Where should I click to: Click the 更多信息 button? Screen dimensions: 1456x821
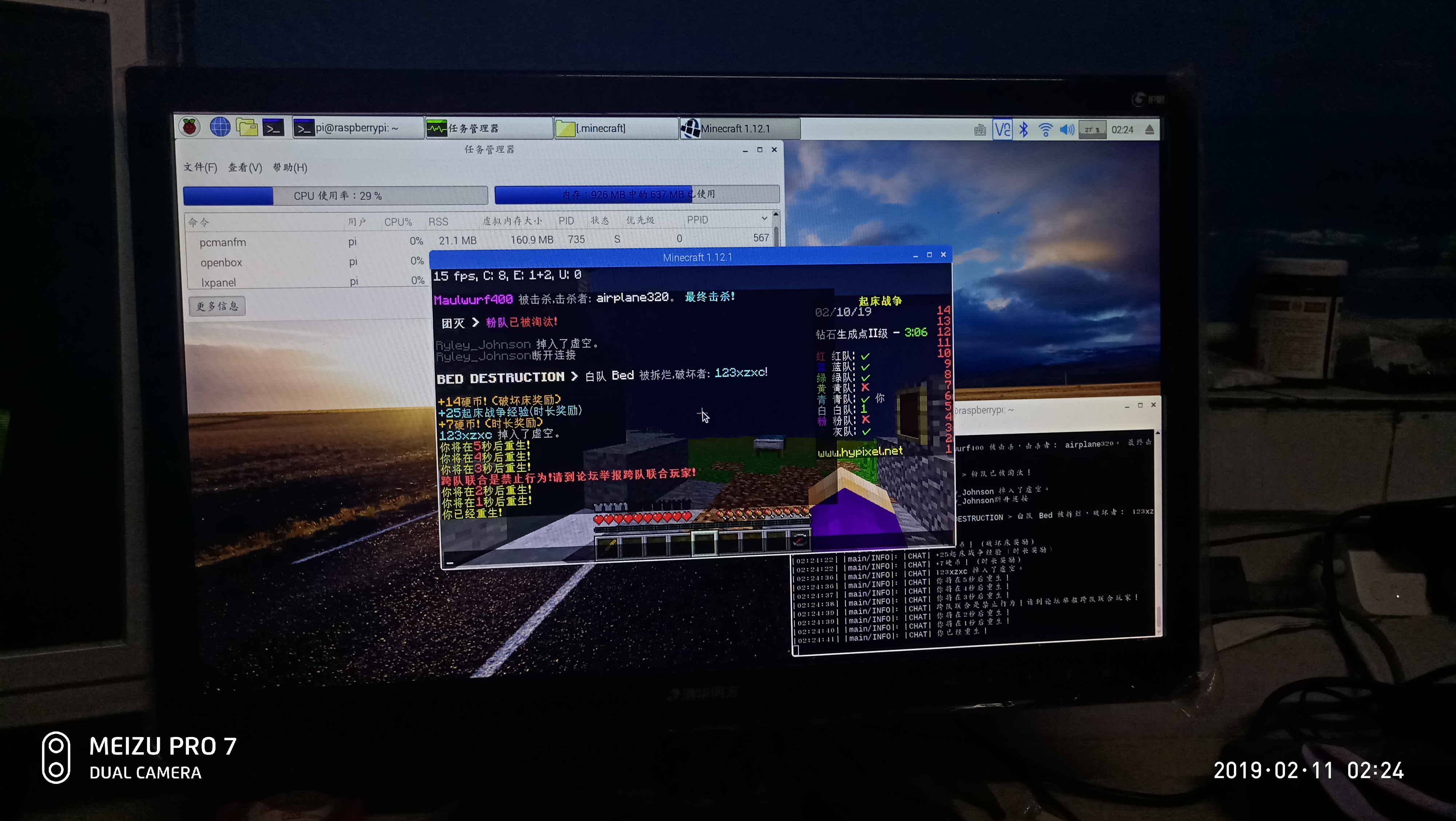pos(217,306)
